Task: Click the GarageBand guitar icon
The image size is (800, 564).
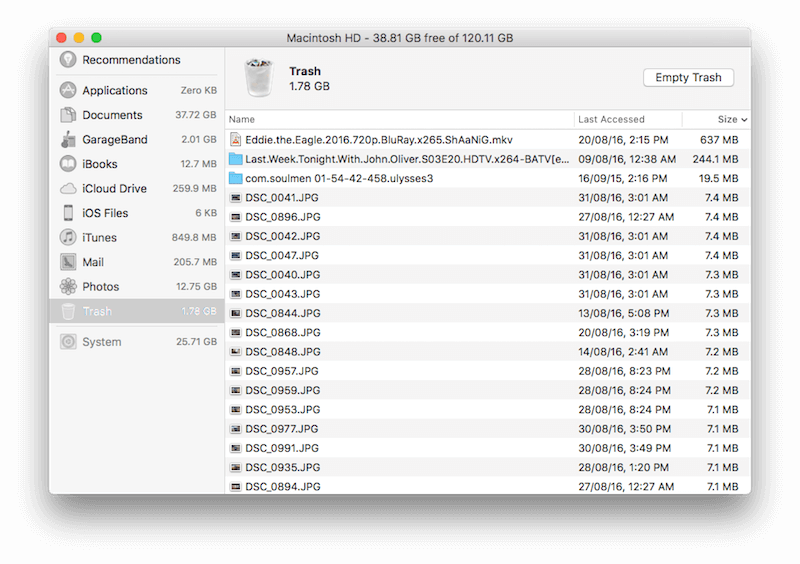Action: (x=68, y=140)
